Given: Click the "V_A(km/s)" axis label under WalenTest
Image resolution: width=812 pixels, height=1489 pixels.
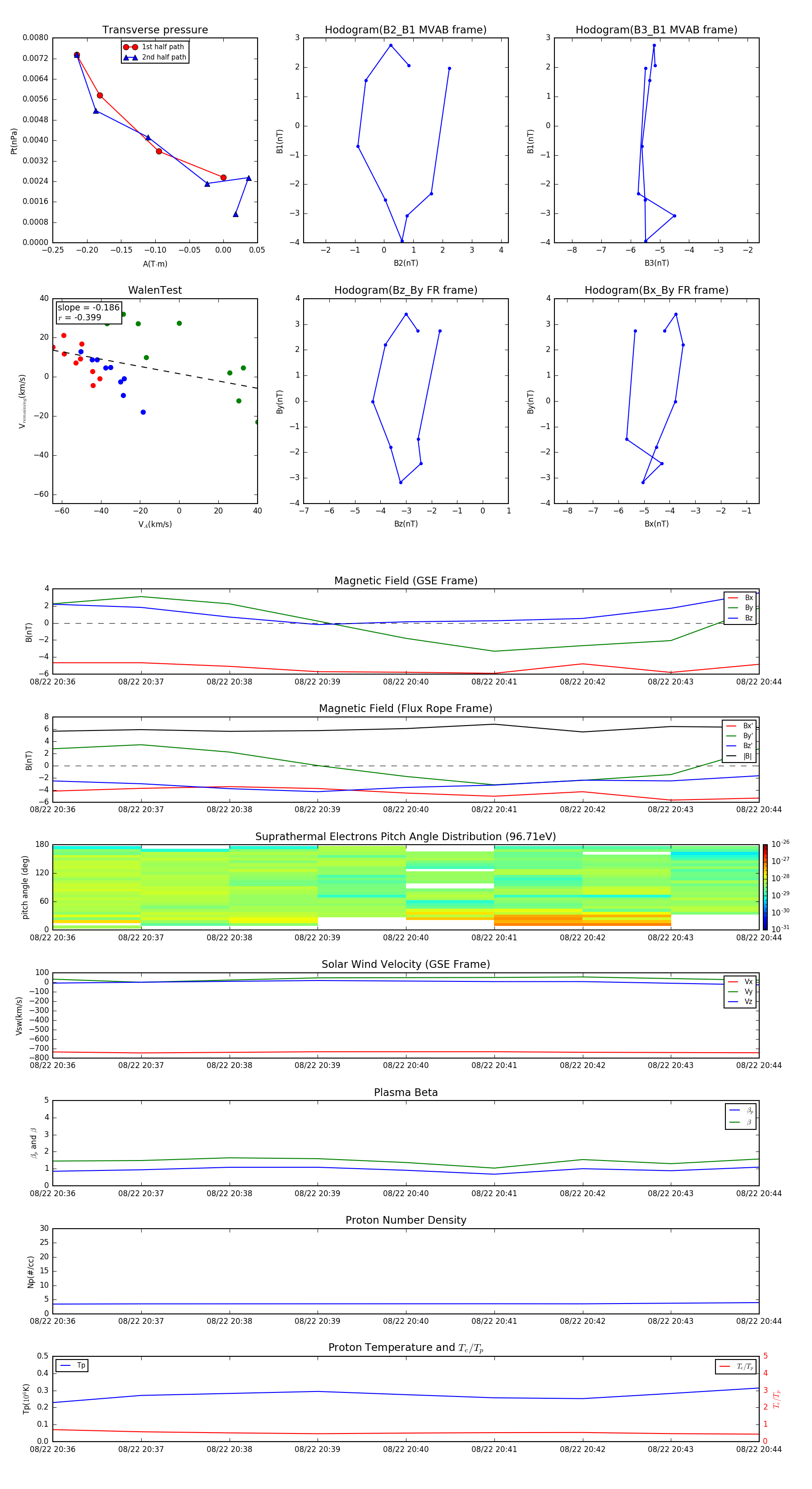Looking at the screenshot, I should [155, 524].
